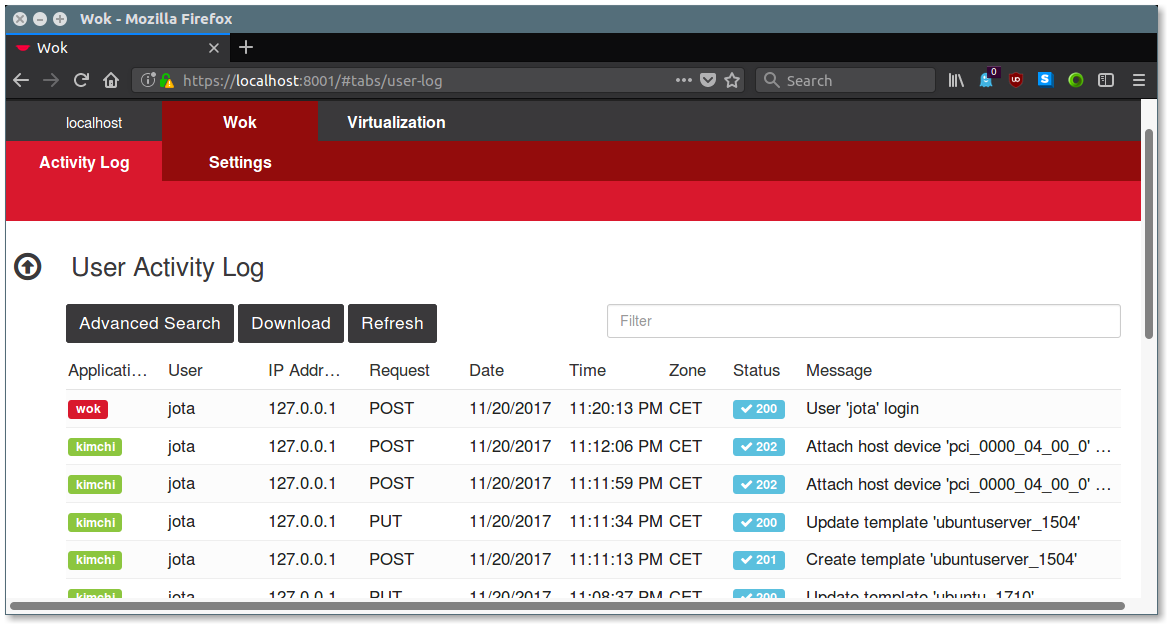Click the blue S extension icon
Viewport: 1167px width, 624px height.
(x=1046, y=79)
